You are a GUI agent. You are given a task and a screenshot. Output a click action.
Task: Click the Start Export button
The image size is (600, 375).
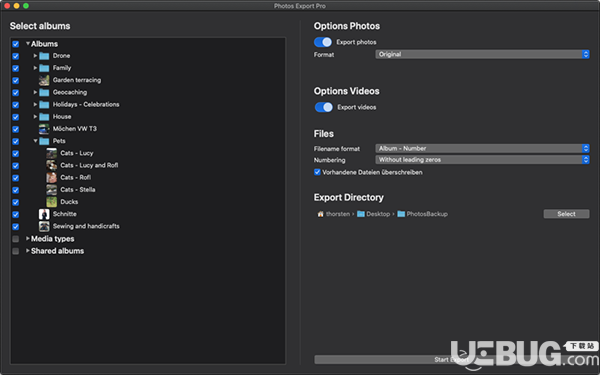point(452,360)
